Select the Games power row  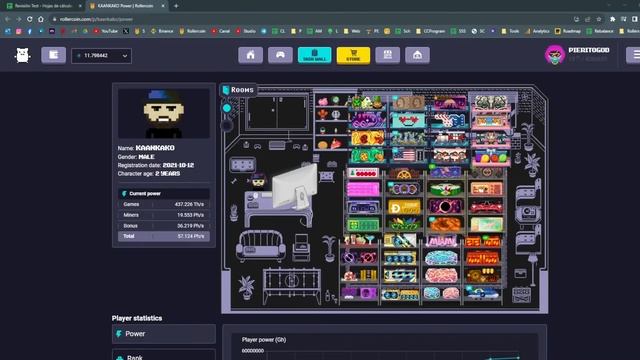(164, 204)
